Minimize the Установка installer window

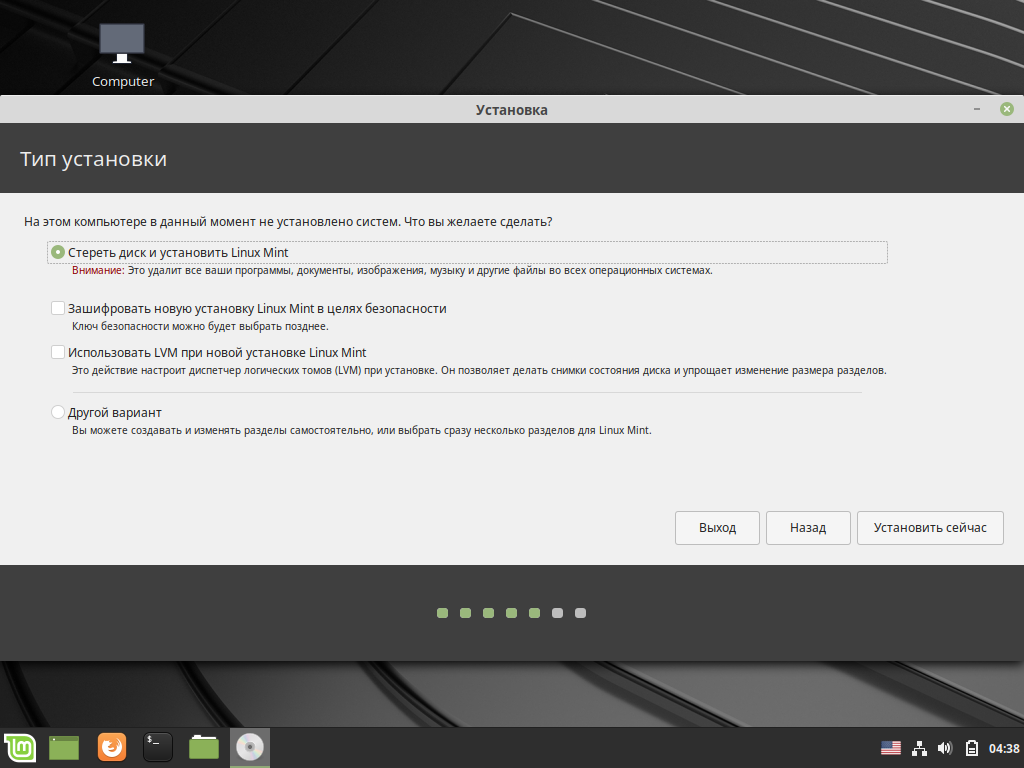click(x=975, y=109)
